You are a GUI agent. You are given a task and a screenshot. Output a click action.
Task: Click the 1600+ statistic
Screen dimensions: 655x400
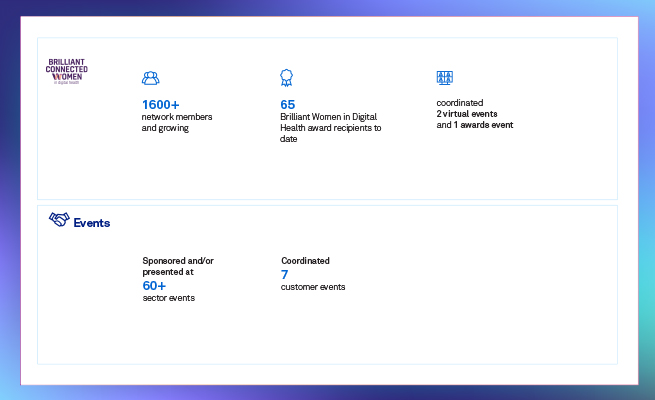(160, 104)
